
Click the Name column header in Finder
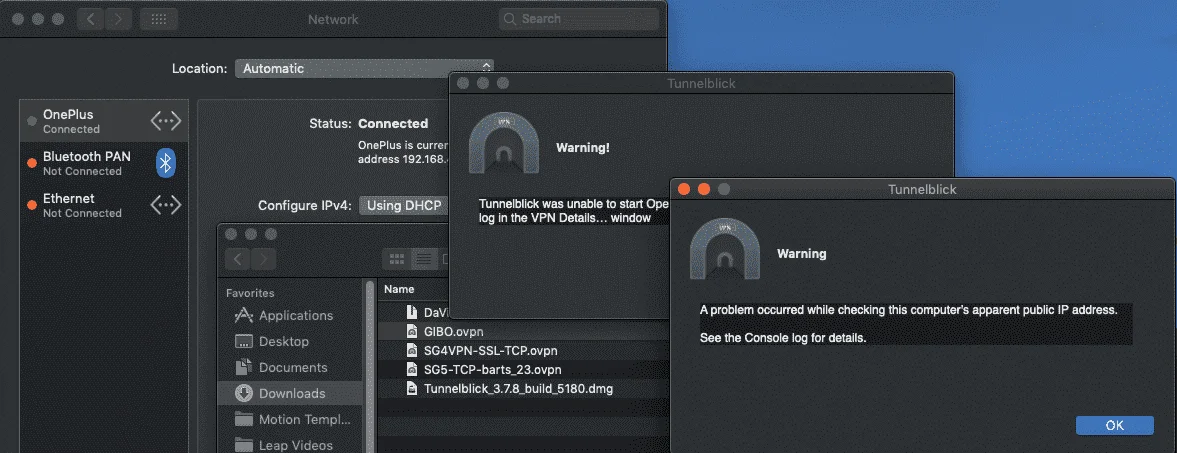[x=399, y=289]
